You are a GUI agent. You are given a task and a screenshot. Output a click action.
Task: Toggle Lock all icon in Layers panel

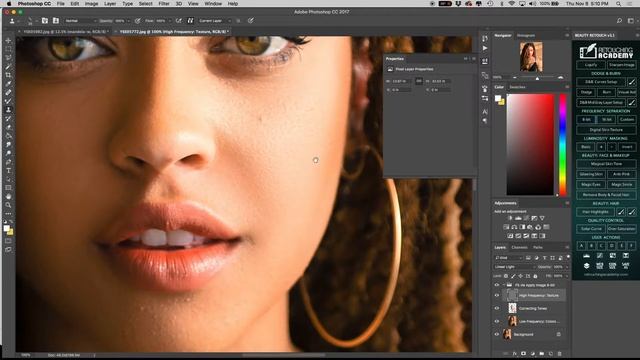click(536, 276)
